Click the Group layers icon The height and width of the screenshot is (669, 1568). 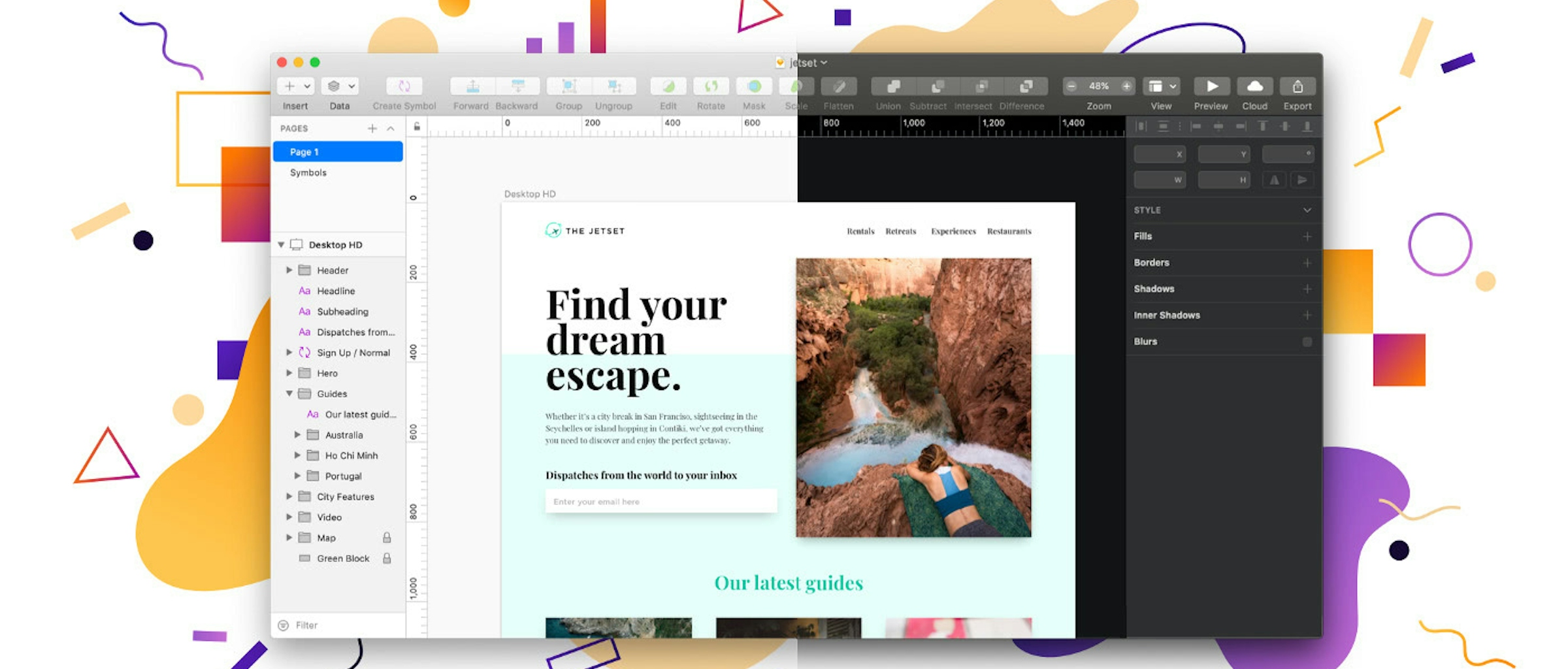point(568,86)
